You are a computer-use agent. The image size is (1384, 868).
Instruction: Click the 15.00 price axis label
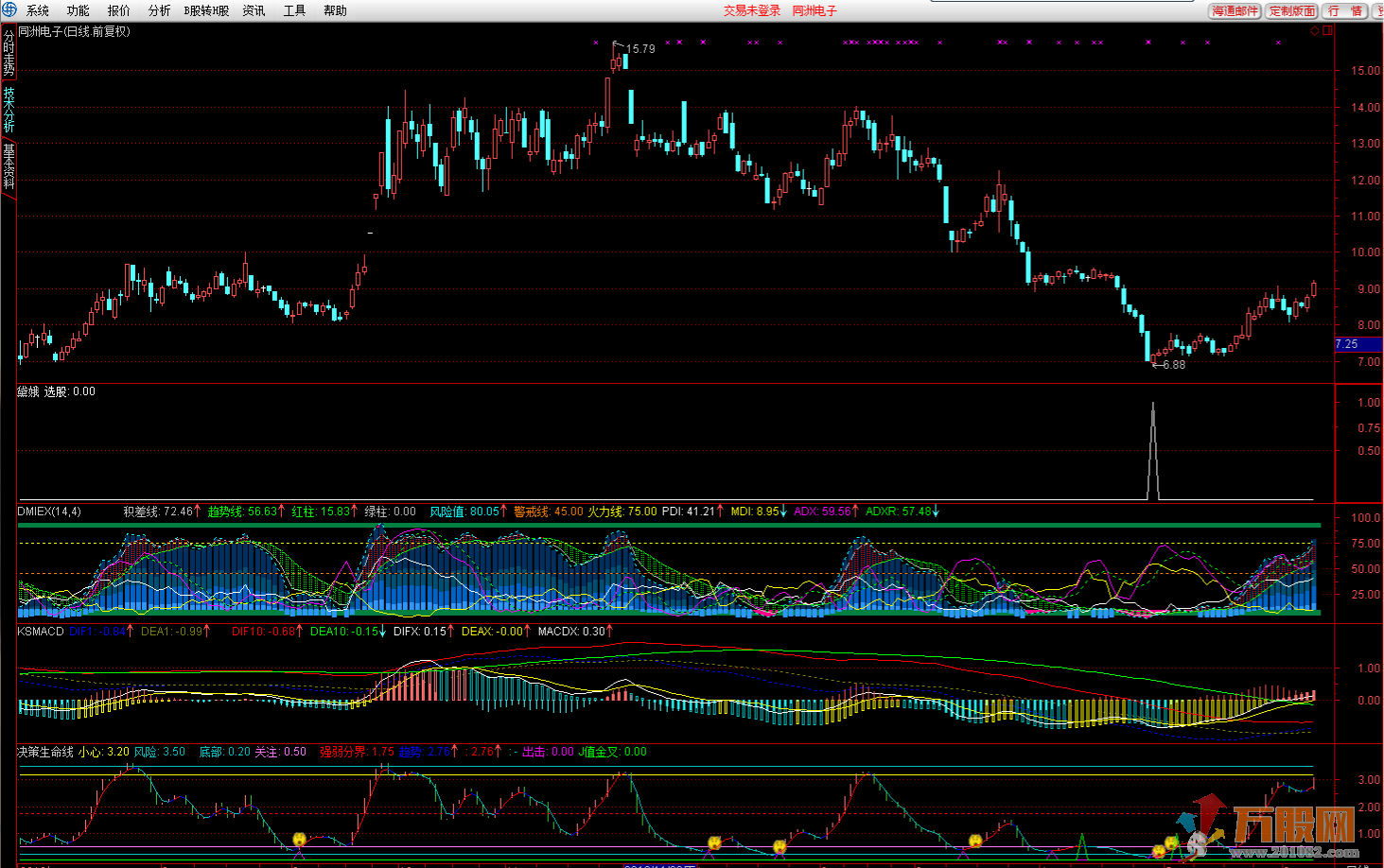pos(1365,71)
